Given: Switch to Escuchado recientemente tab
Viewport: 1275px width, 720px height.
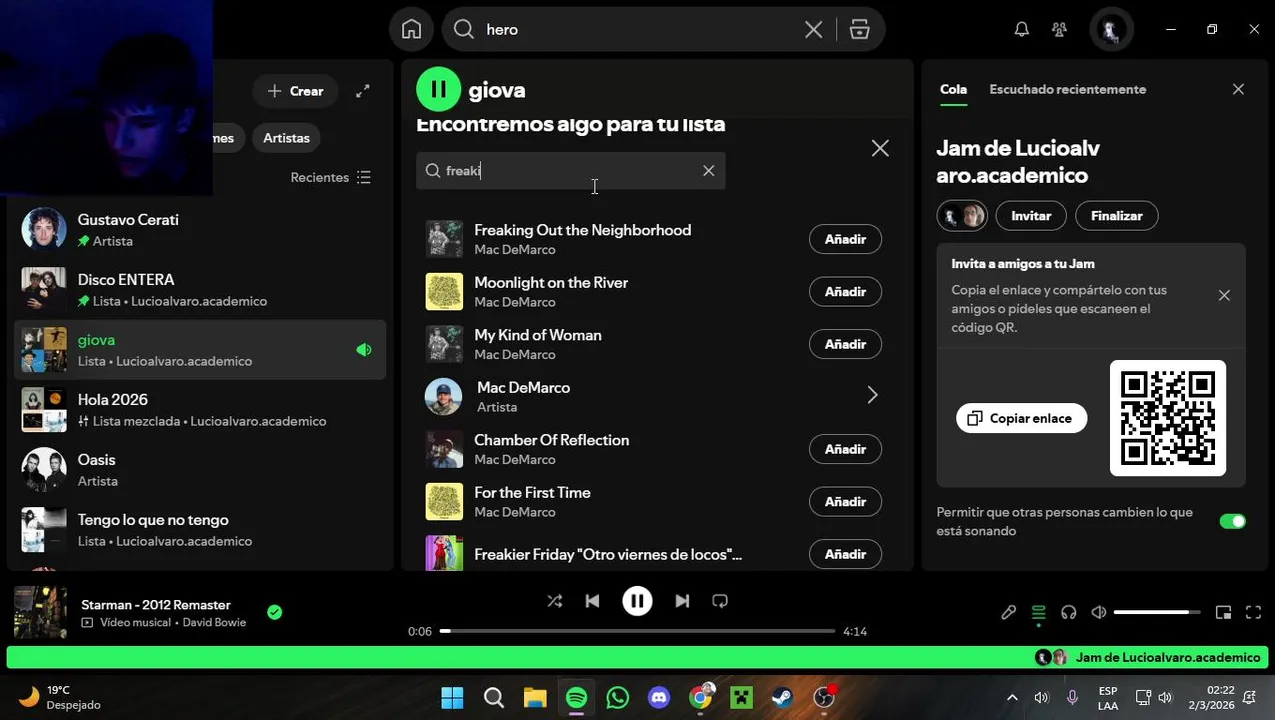Looking at the screenshot, I should coord(1067,89).
